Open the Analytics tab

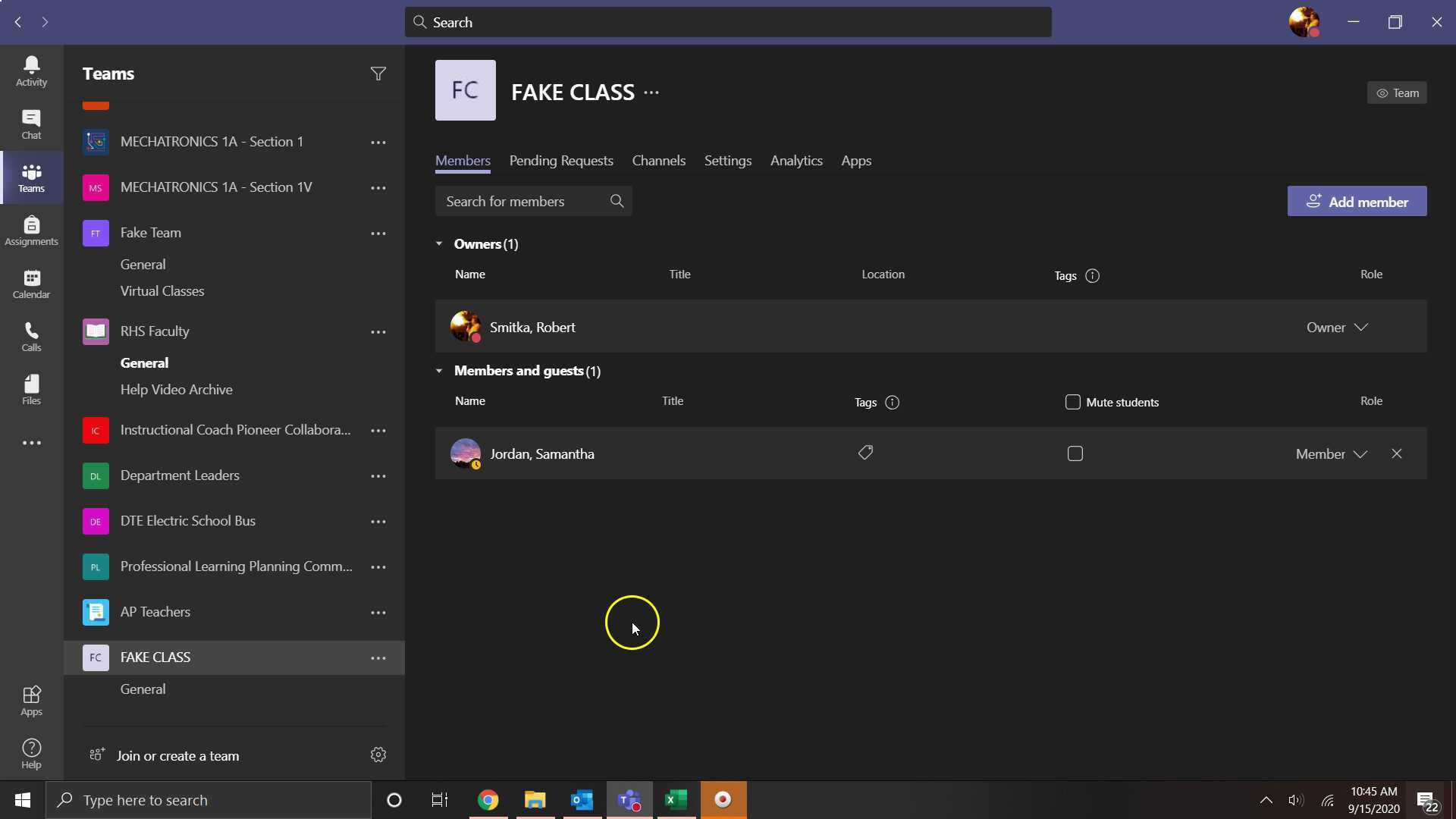(796, 161)
